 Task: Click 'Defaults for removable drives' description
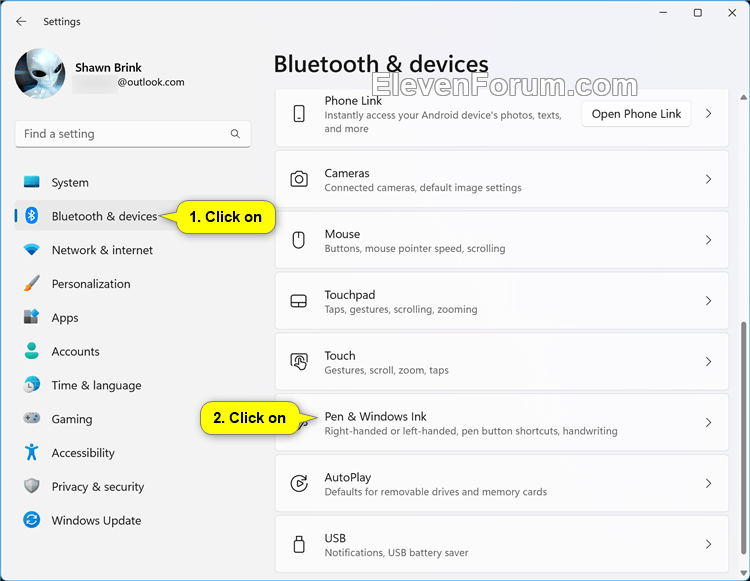tap(435, 492)
